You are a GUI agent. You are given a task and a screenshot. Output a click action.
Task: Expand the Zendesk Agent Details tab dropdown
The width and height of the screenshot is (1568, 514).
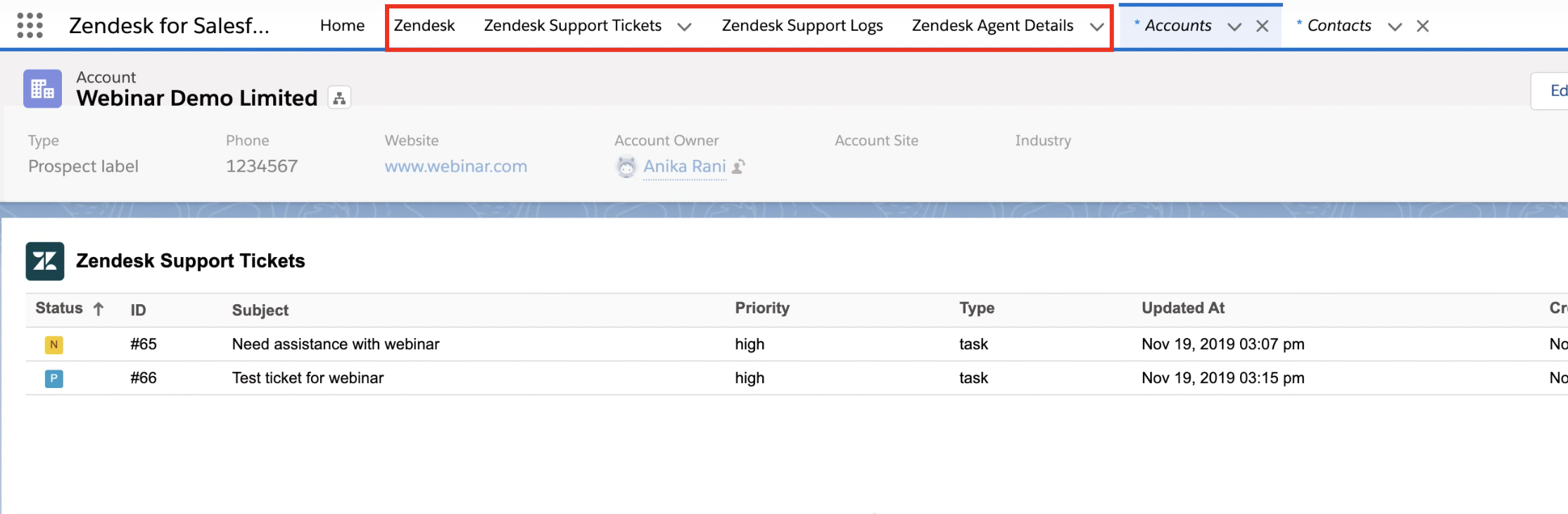click(1096, 27)
